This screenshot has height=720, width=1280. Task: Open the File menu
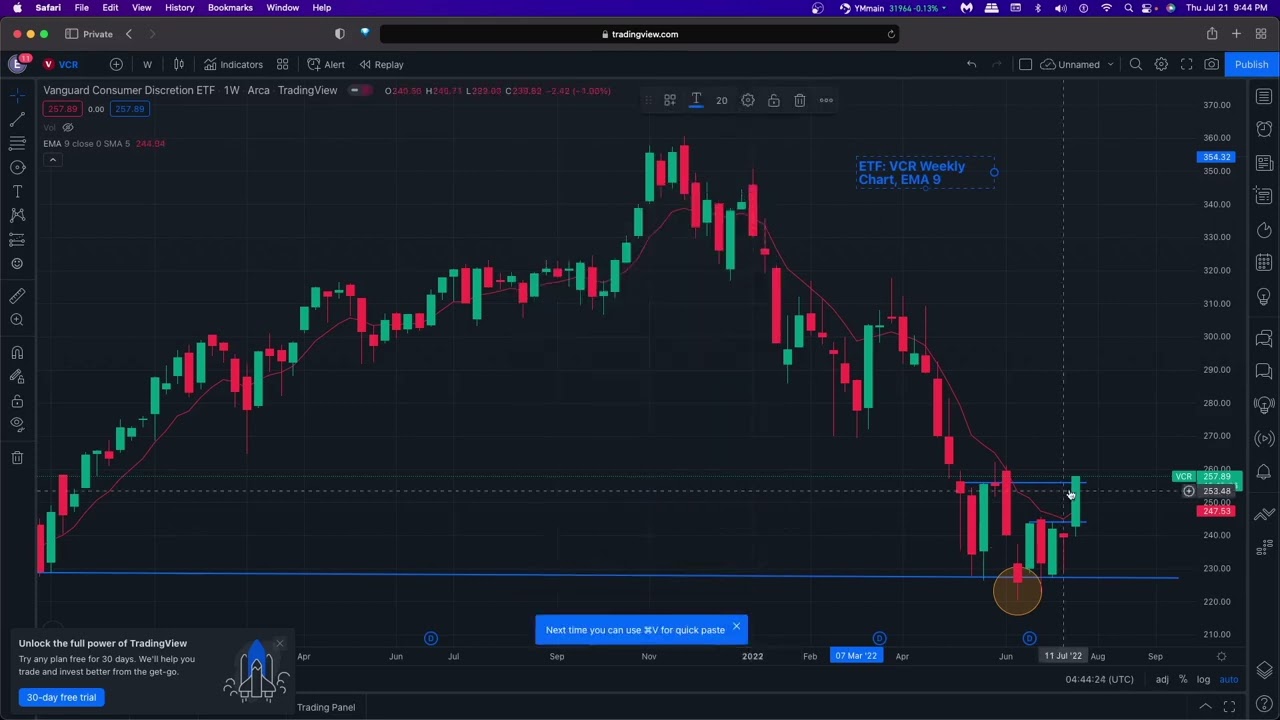click(81, 8)
